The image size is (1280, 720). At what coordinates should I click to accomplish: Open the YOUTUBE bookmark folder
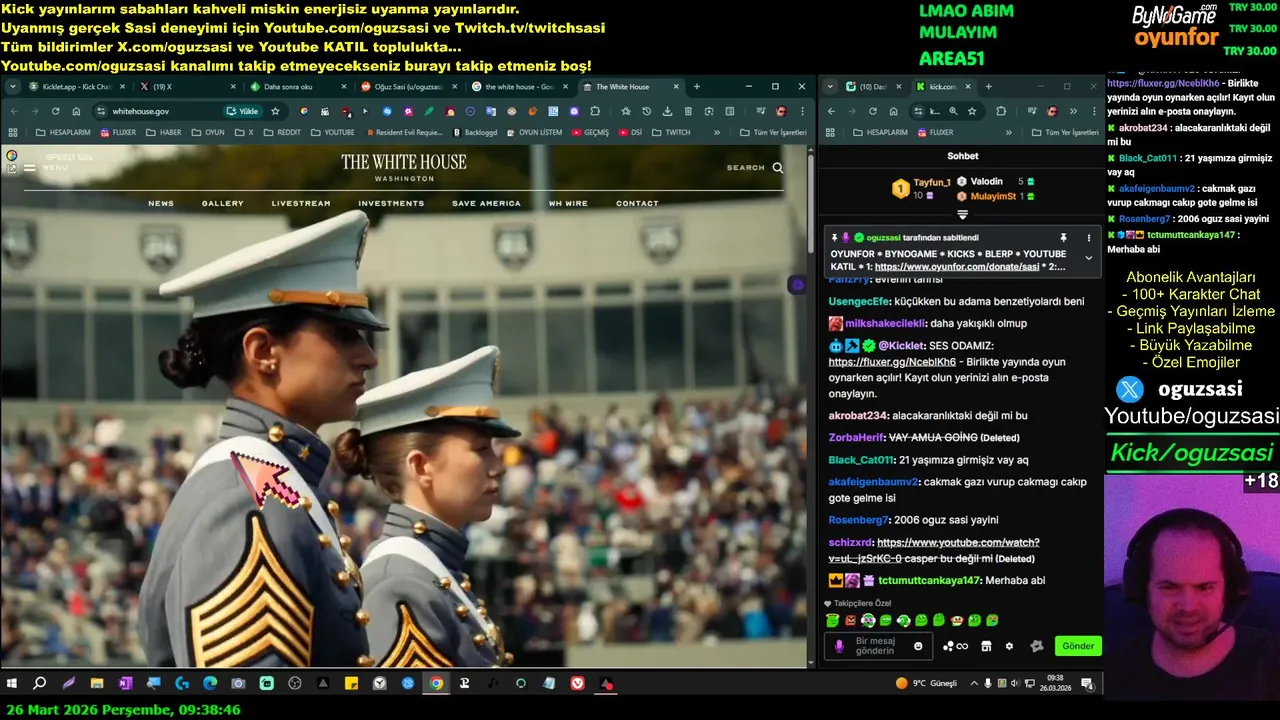point(332,132)
